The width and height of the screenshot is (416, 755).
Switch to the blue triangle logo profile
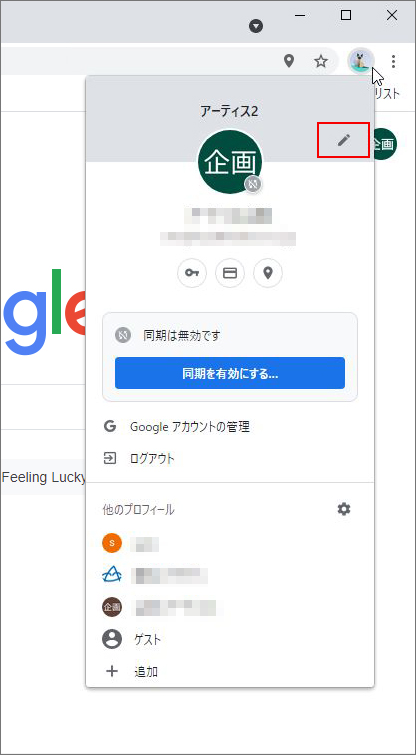pos(230,575)
